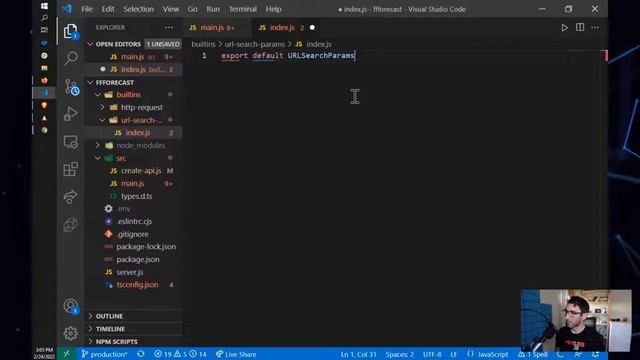Expand the Outline section

[90, 316]
